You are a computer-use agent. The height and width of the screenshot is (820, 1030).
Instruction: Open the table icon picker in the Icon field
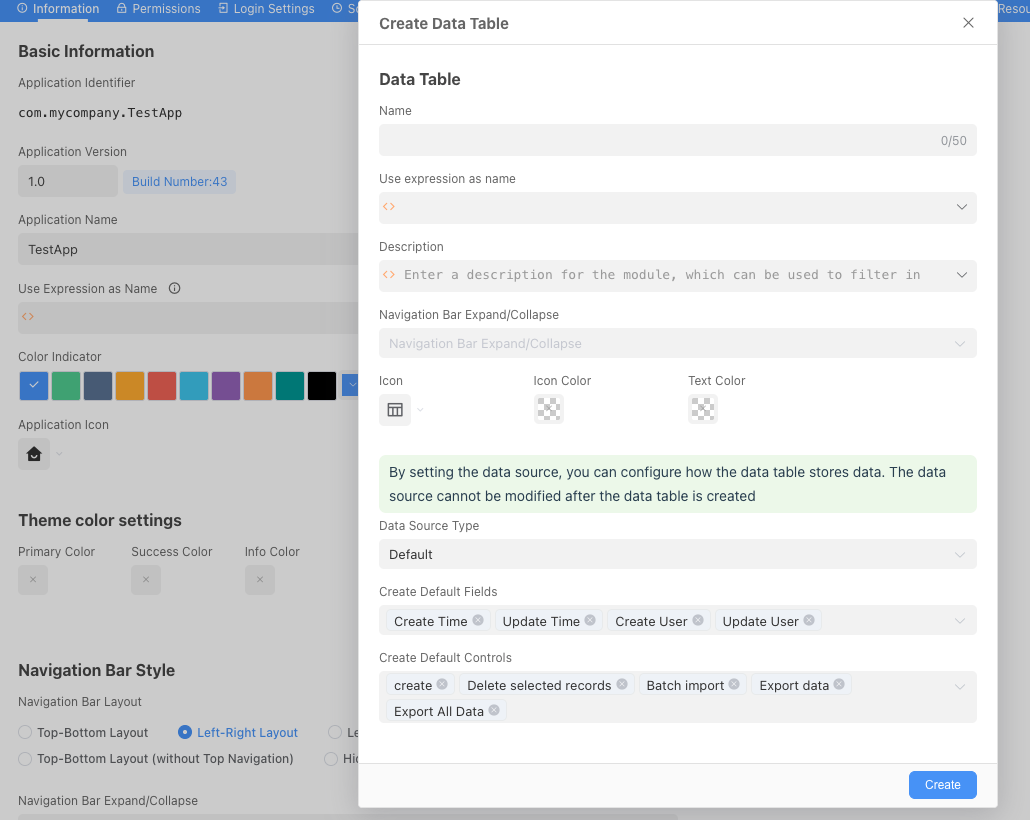coord(396,409)
